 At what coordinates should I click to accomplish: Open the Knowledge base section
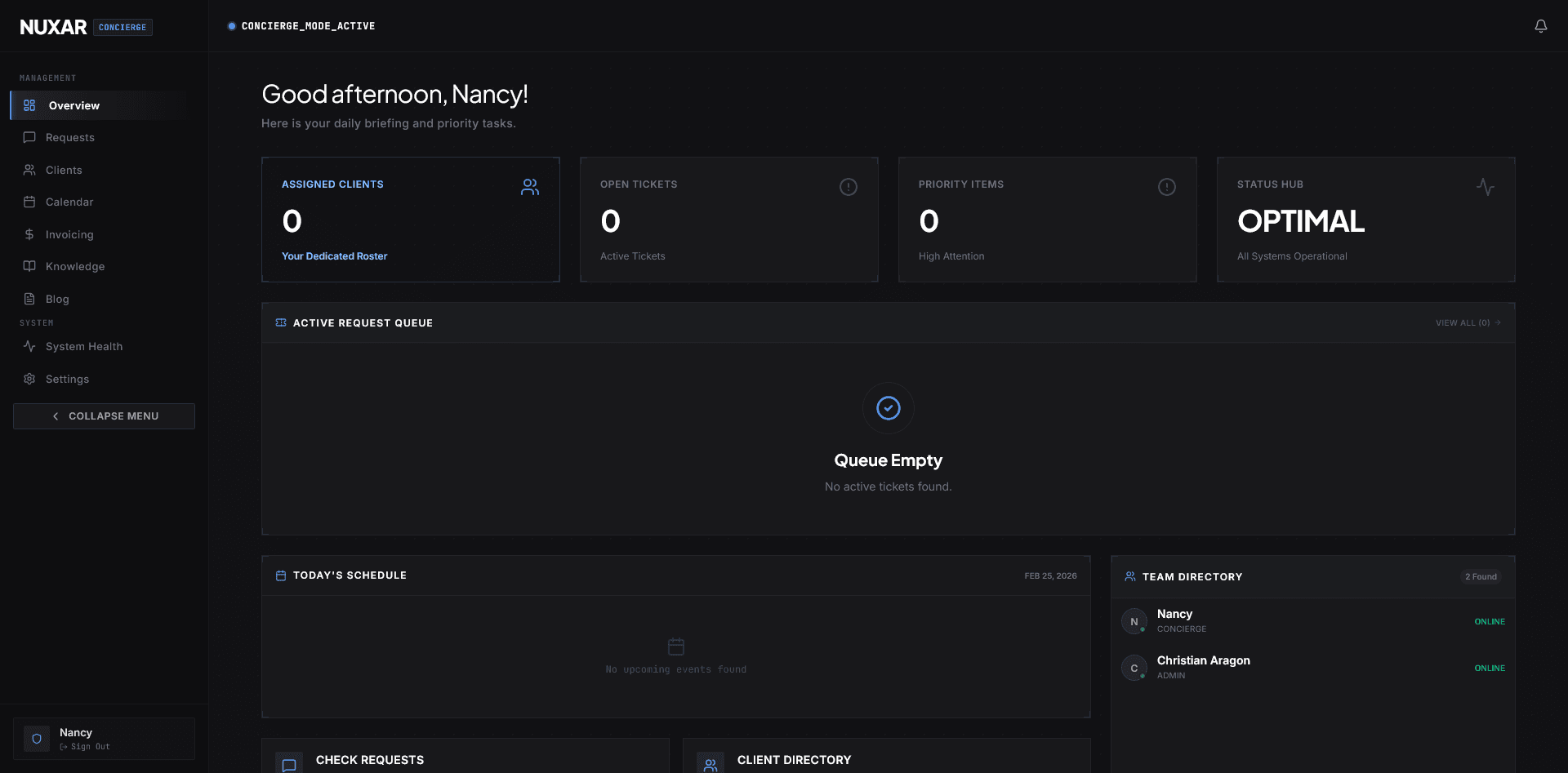point(75,267)
